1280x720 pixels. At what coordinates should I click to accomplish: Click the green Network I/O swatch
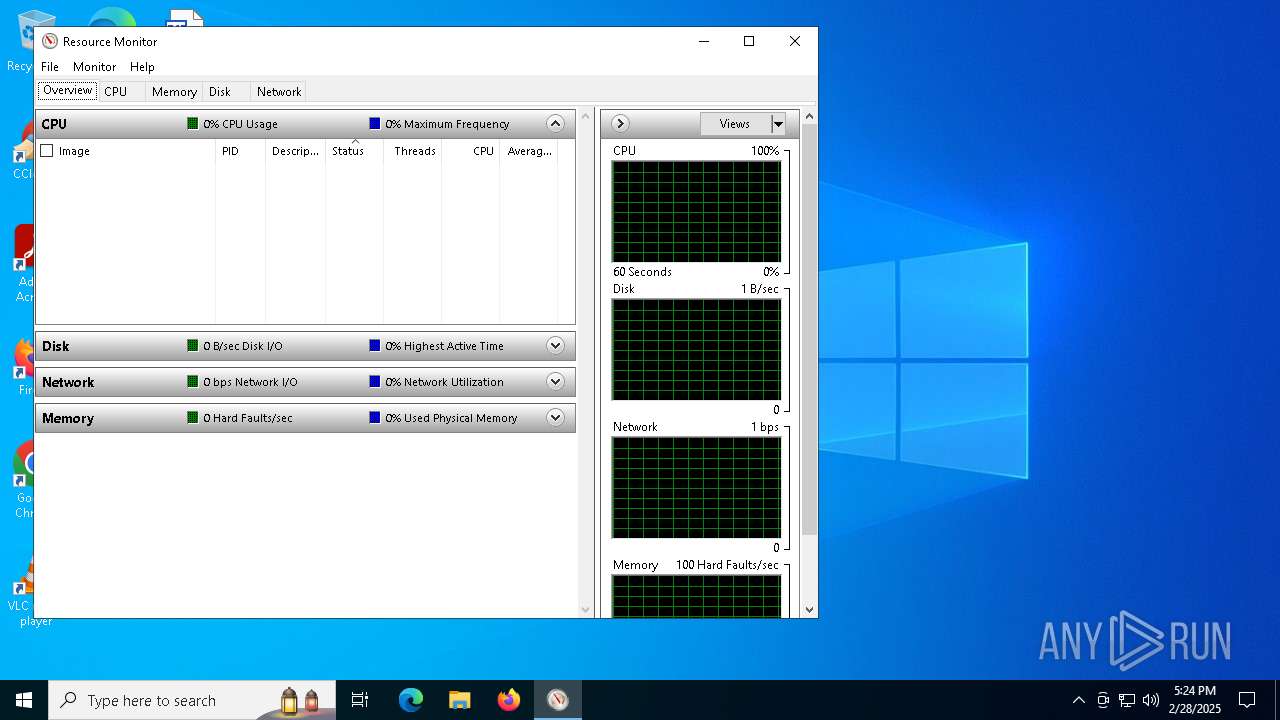click(193, 382)
